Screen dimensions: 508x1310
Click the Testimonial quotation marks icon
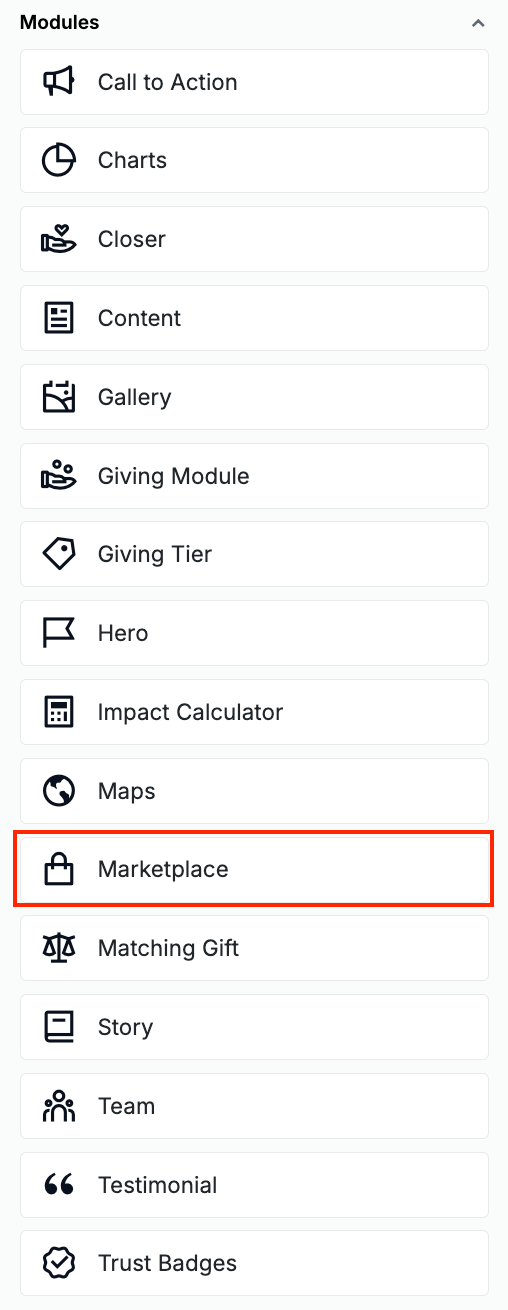tap(59, 1185)
